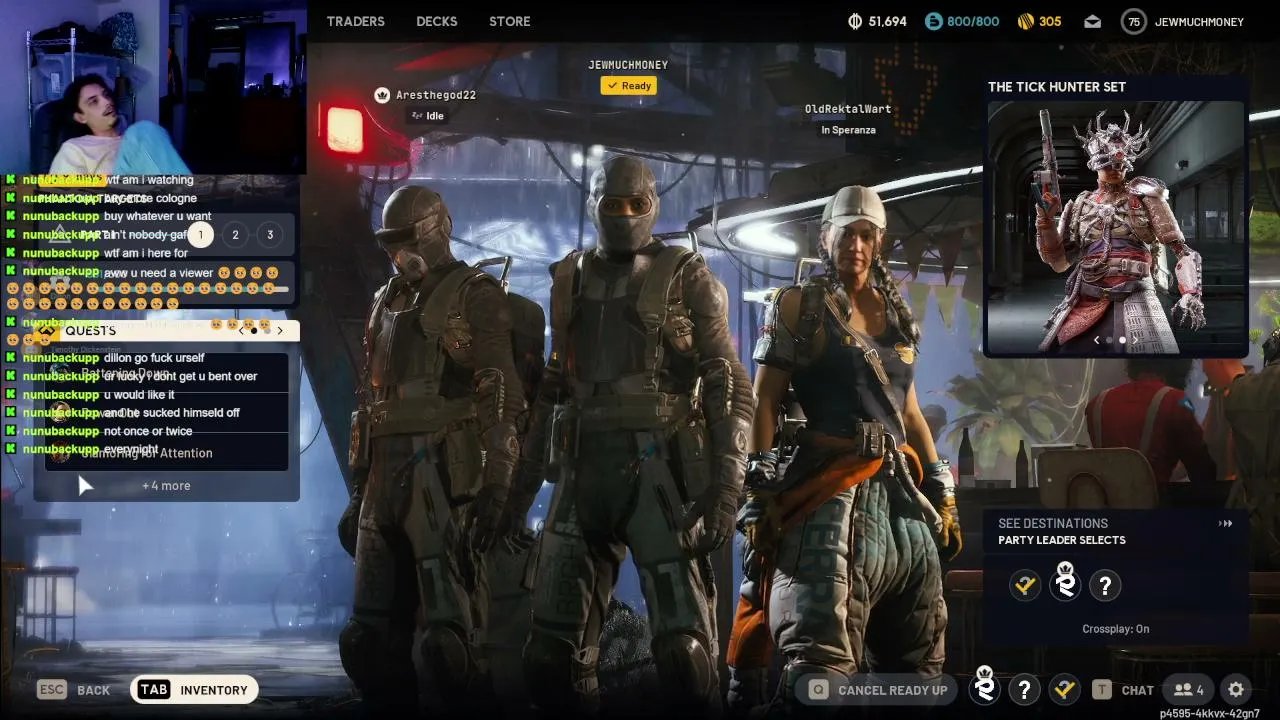
Task: Expand quest list with '+4 more'
Action: coord(166,486)
